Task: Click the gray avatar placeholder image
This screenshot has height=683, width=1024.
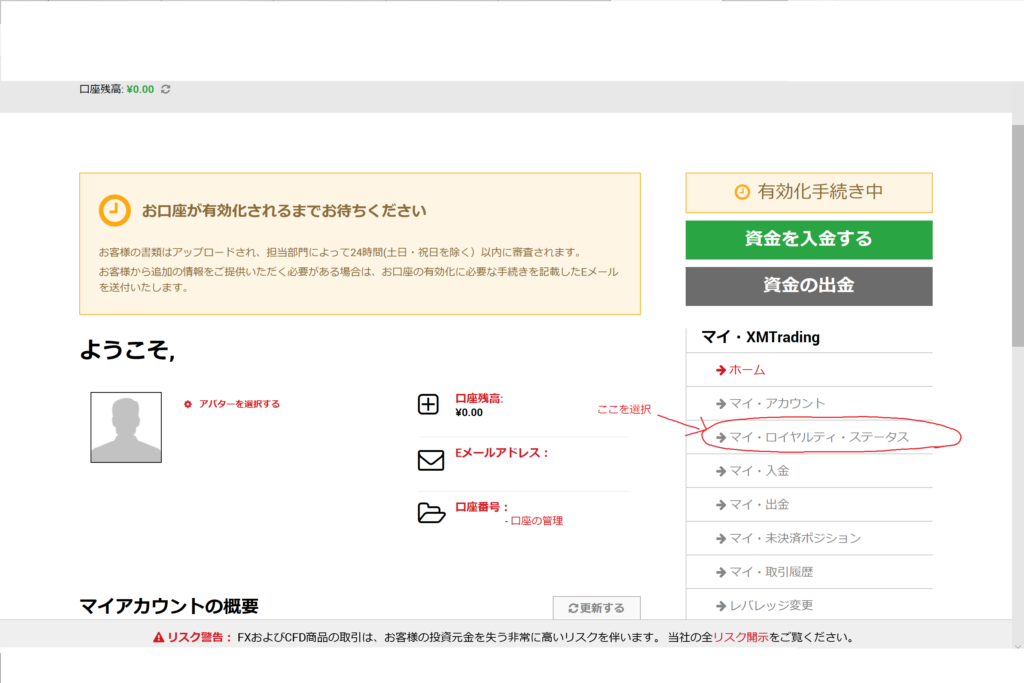Action: (126, 427)
